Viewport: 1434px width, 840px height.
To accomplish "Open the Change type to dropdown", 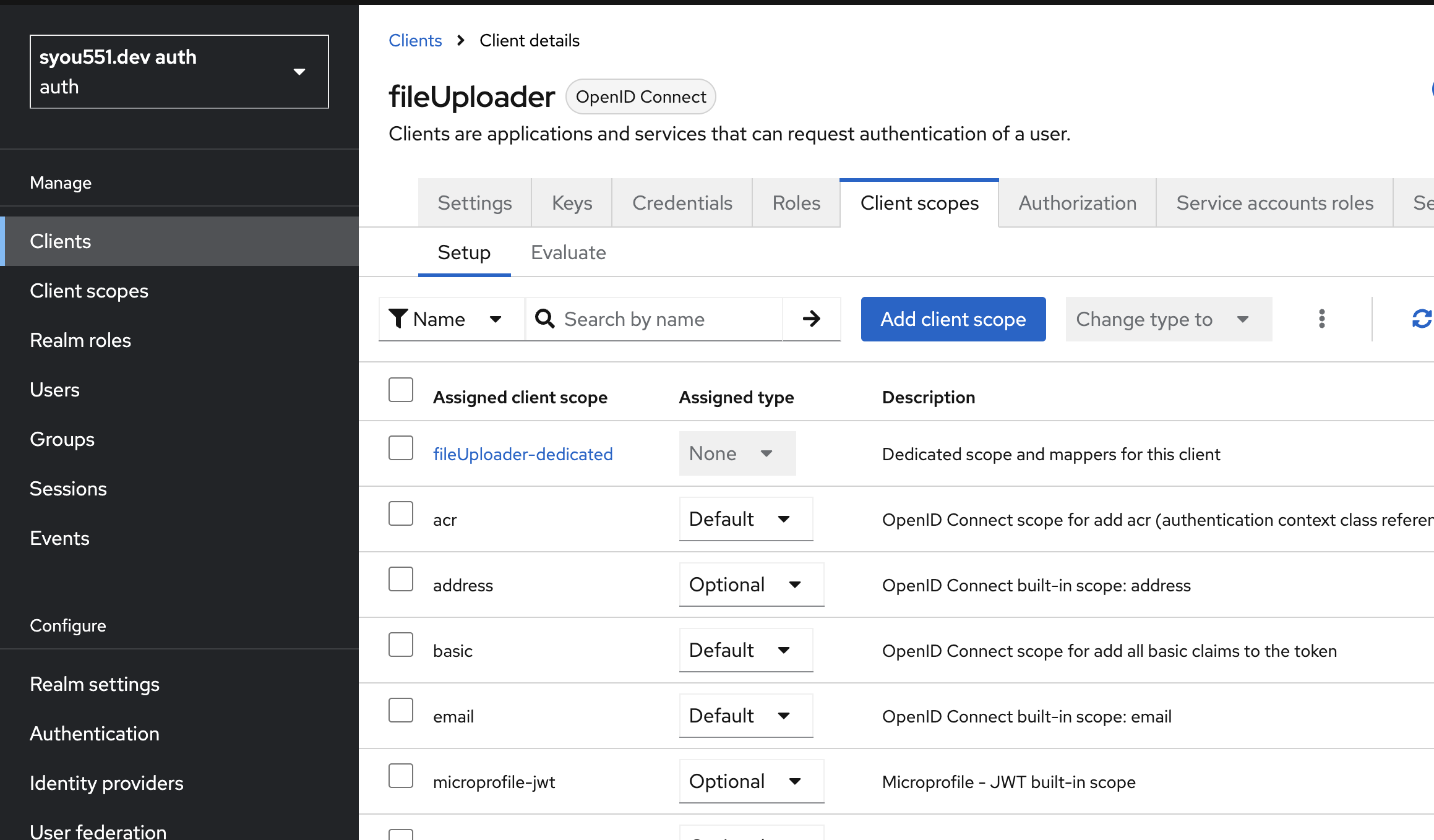I will pos(1168,319).
